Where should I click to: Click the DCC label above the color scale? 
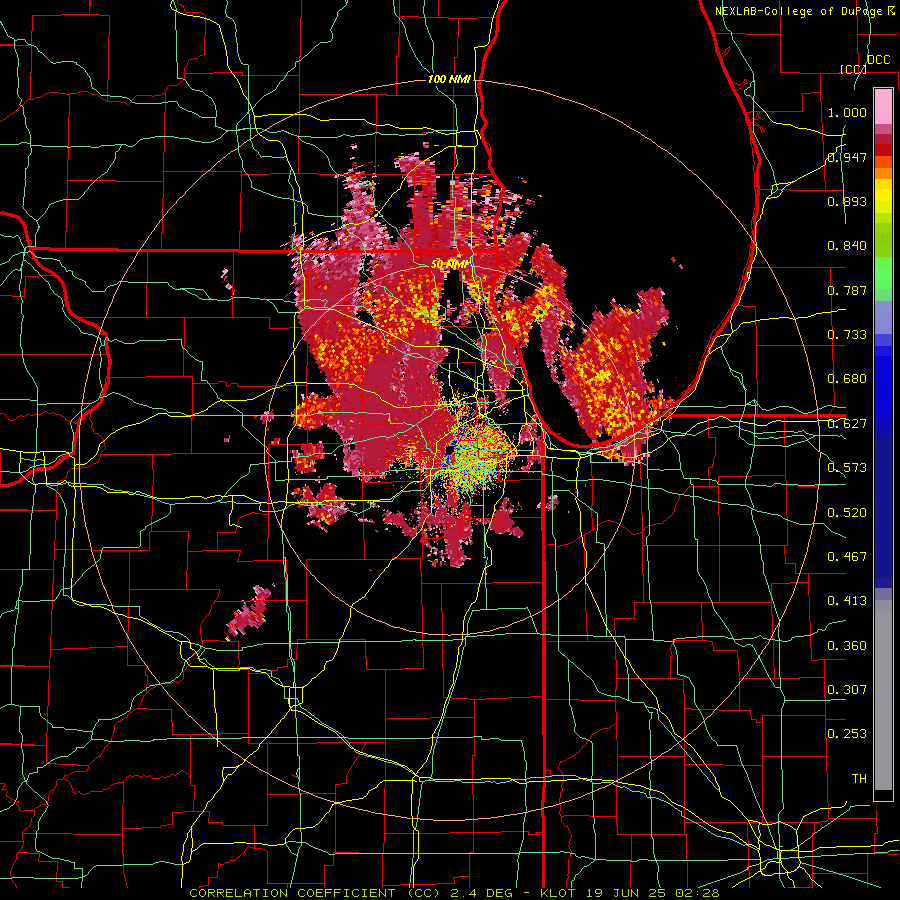pyautogui.click(x=878, y=59)
